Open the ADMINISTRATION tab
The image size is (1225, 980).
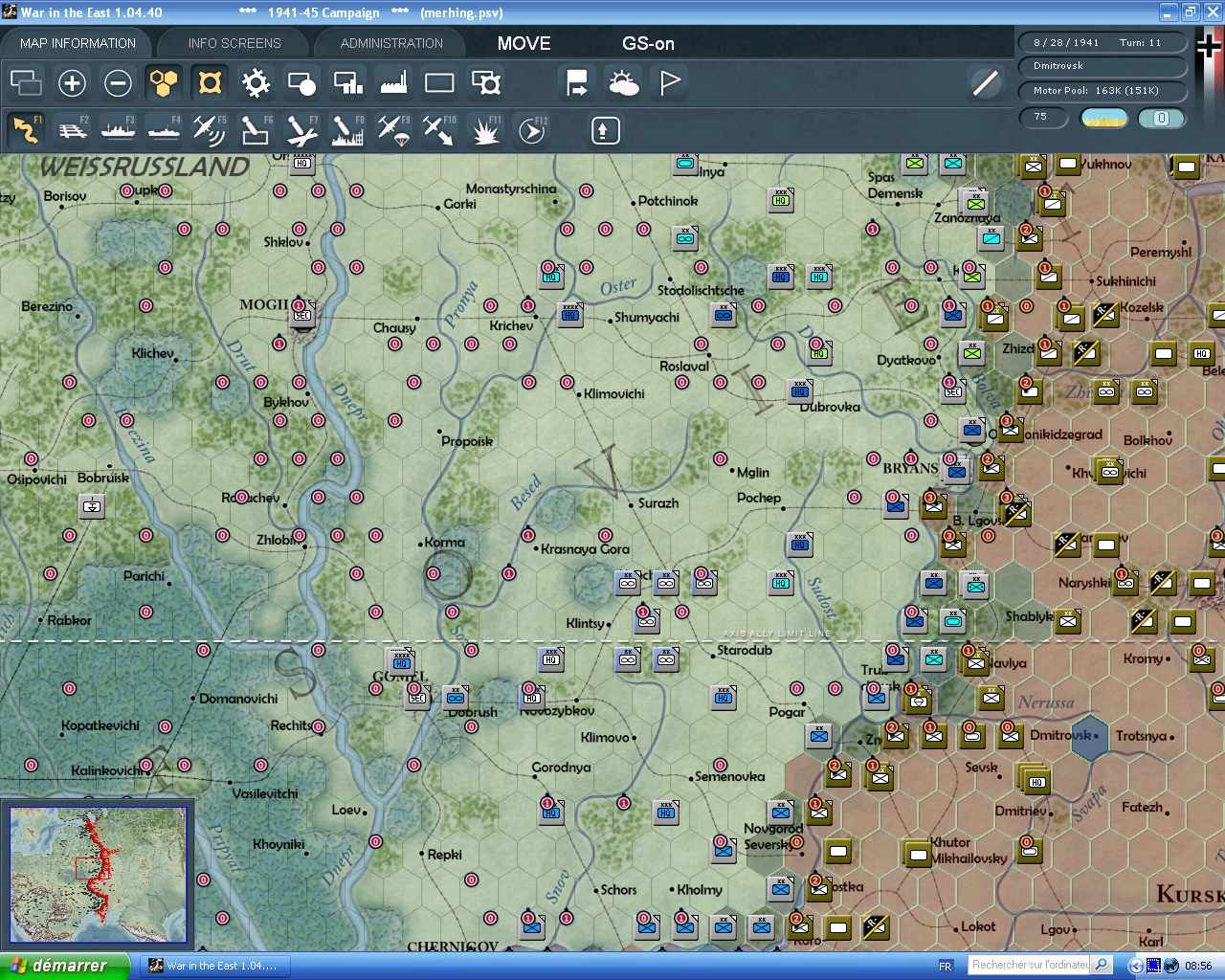(391, 43)
